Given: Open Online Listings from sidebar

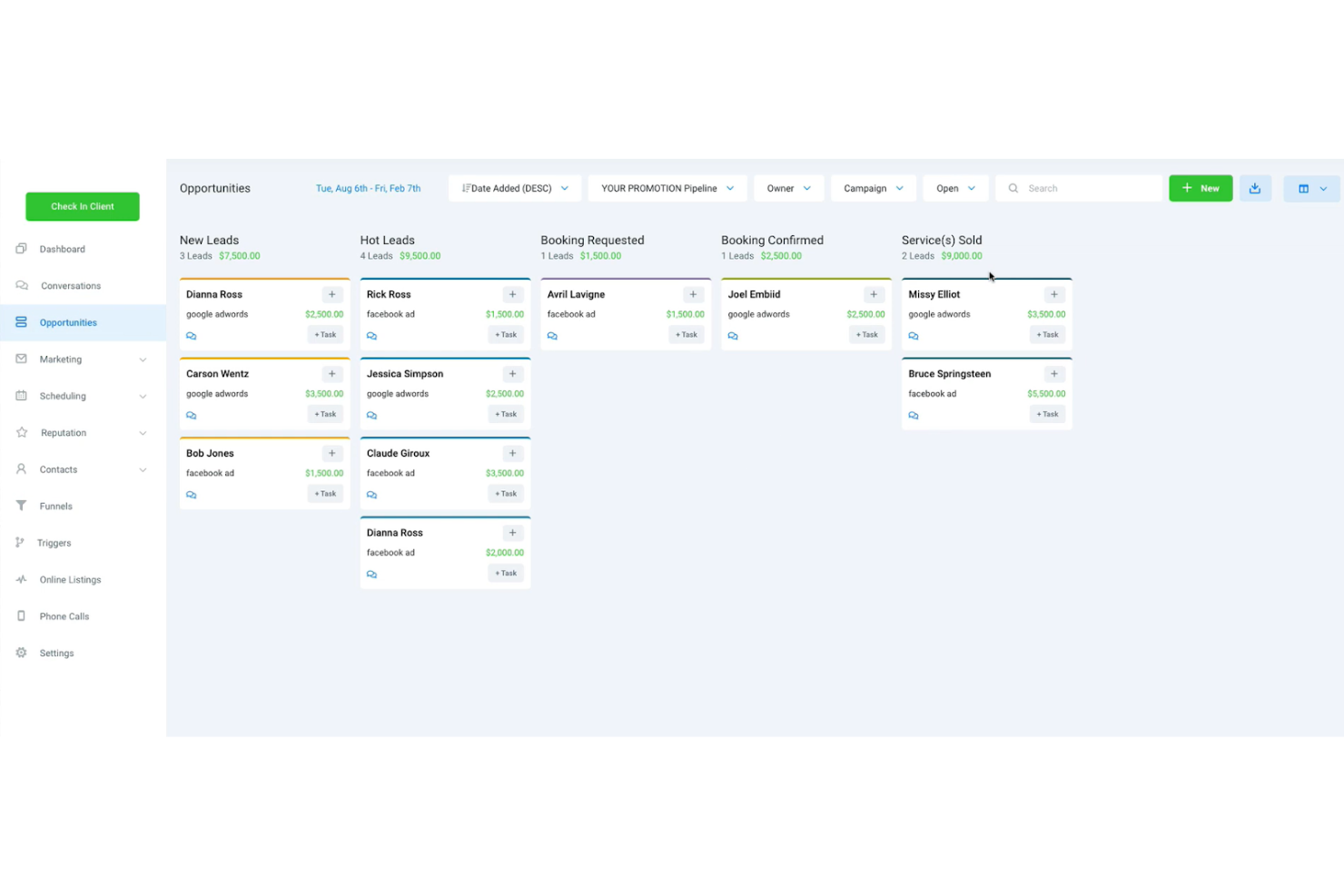Looking at the screenshot, I should [x=70, y=579].
